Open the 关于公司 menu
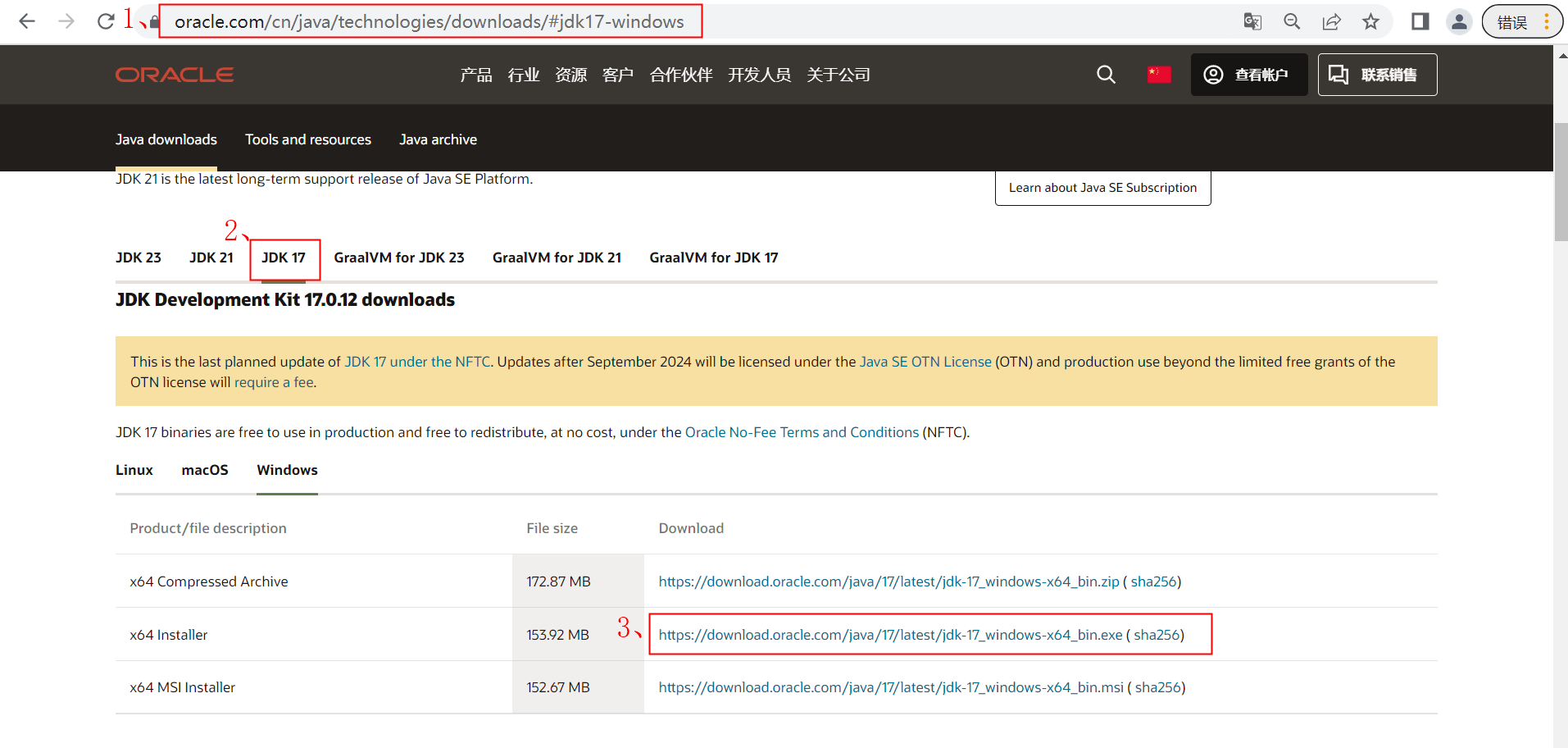The width and height of the screenshot is (1568, 748). [839, 75]
